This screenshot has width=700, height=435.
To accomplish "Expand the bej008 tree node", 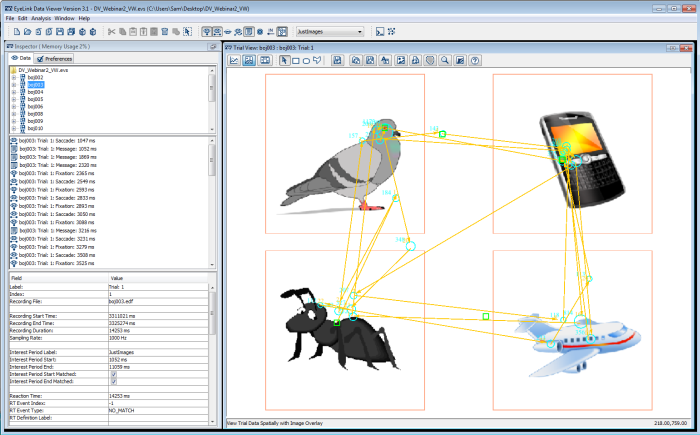I will coord(14,114).
